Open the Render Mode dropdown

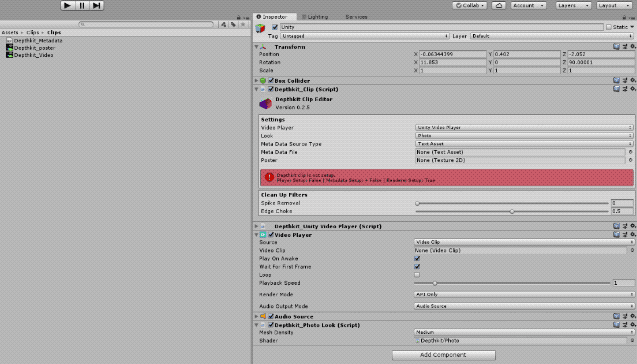[524, 294]
